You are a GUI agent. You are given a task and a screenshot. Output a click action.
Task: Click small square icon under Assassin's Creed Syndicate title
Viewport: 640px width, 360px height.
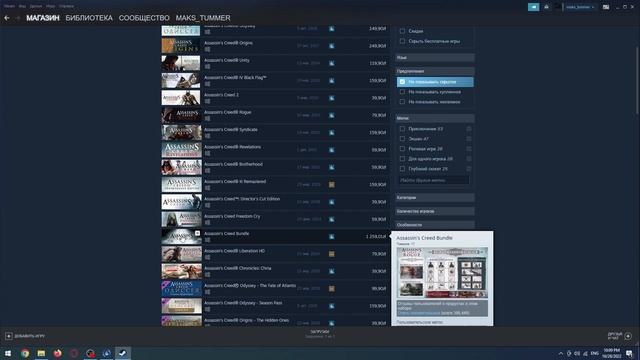pos(207,136)
